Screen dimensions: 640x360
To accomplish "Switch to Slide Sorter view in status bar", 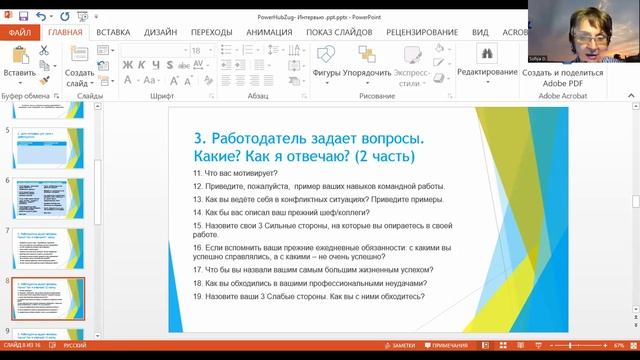I will click(x=503, y=345).
